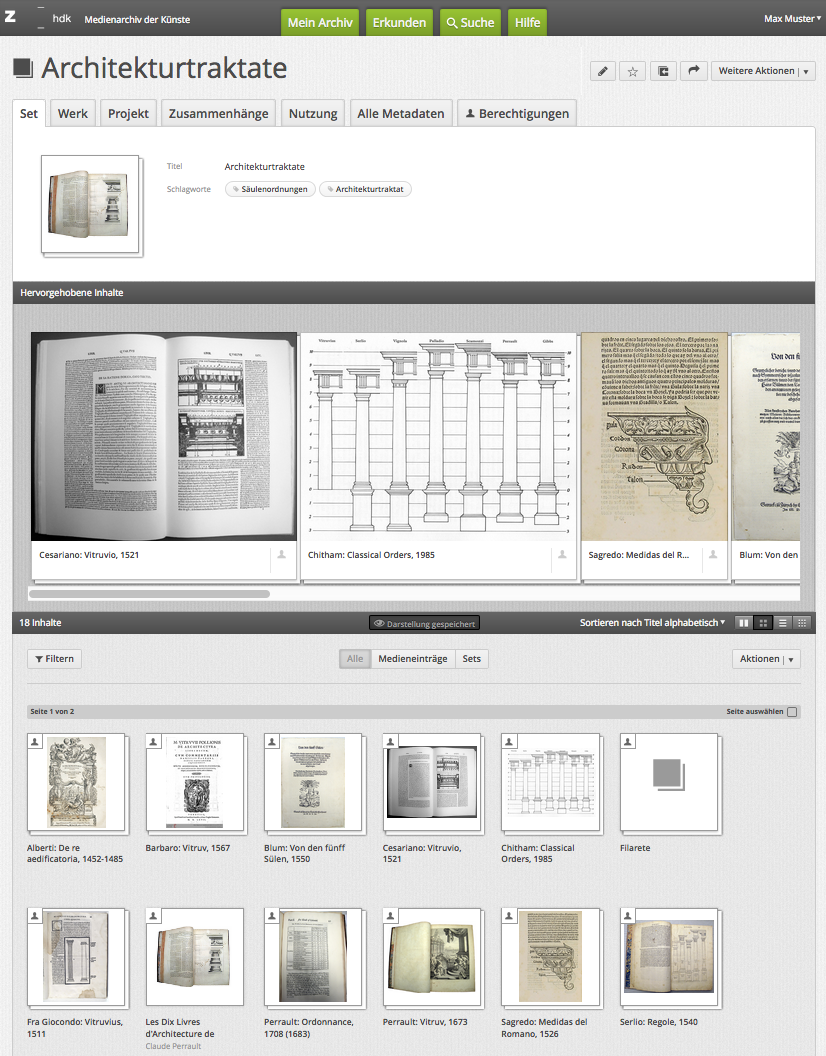Switch to the 'Zusammenhänge' tab

[x=218, y=114]
